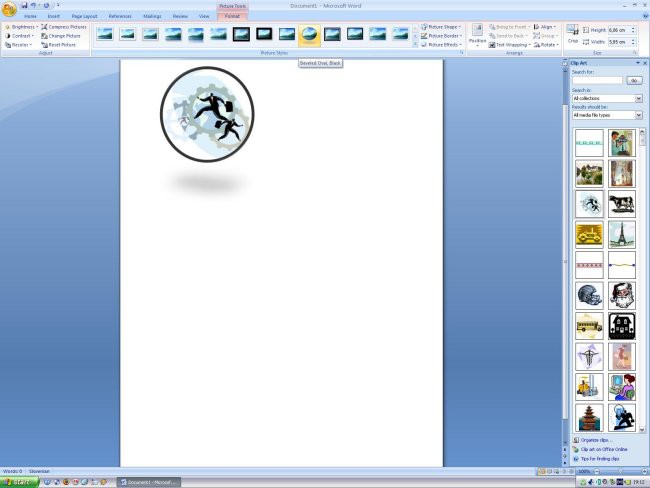Insert the pagoda clip art
The image size is (650, 488).
pos(589,418)
